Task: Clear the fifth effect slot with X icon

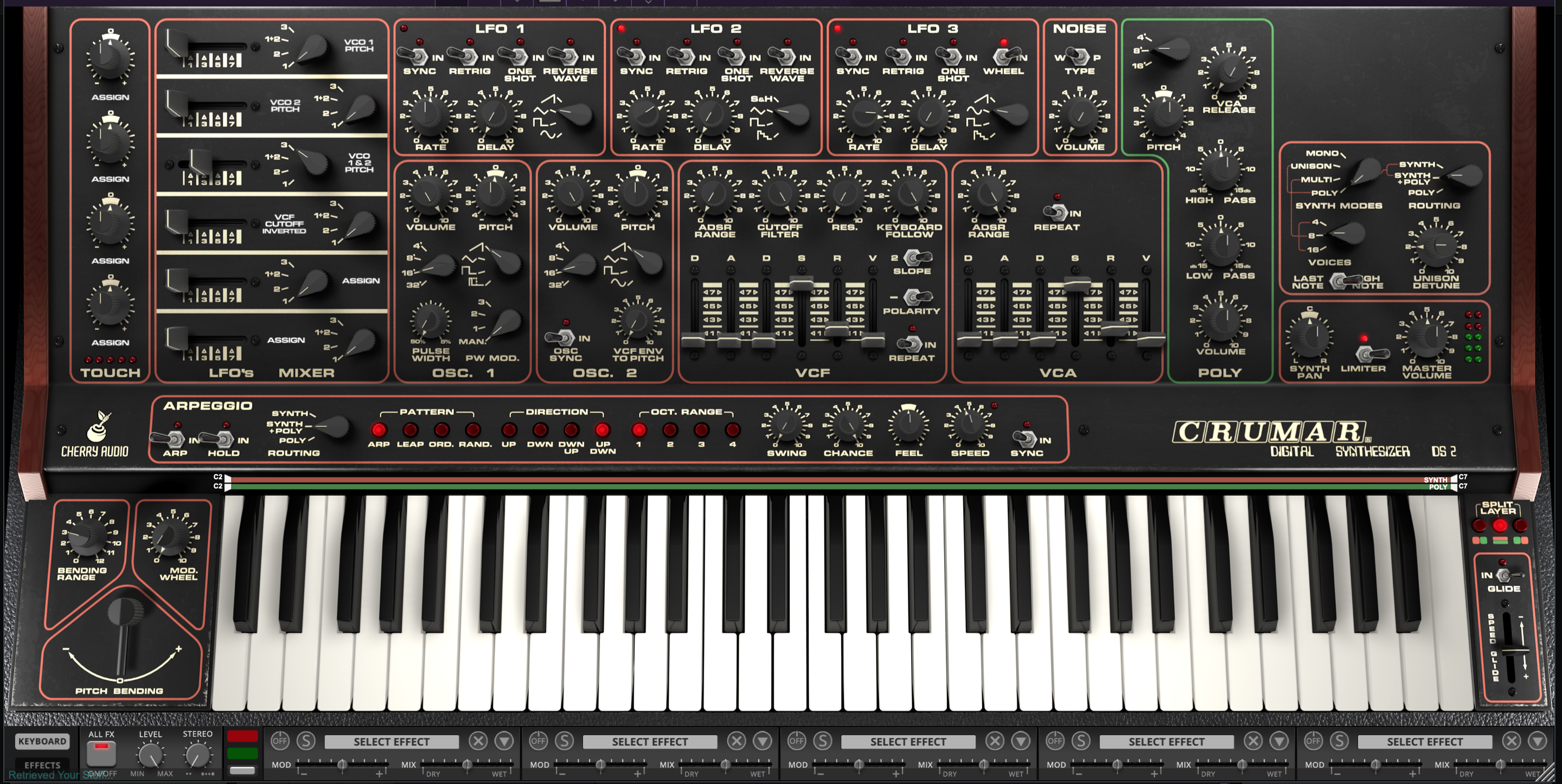Action: pyautogui.click(x=1511, y=740)
